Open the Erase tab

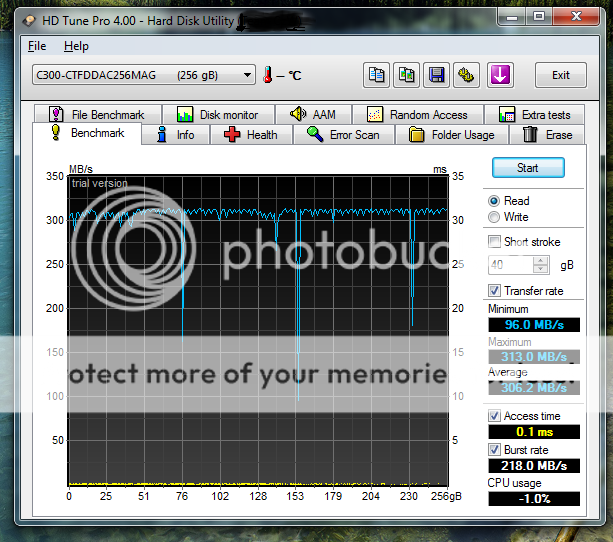coord(548,134)
